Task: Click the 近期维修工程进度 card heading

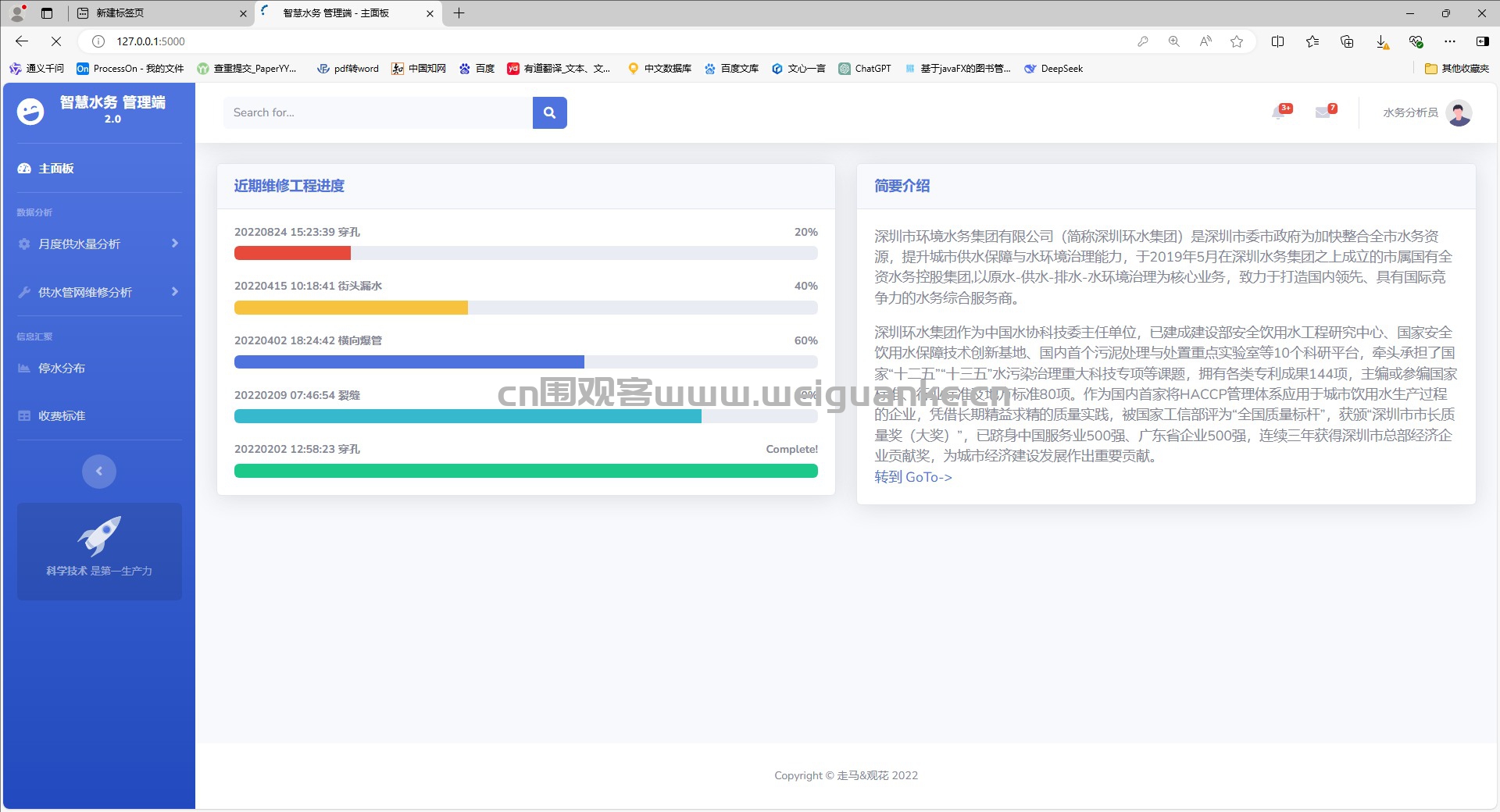Action: coord(289,186)
